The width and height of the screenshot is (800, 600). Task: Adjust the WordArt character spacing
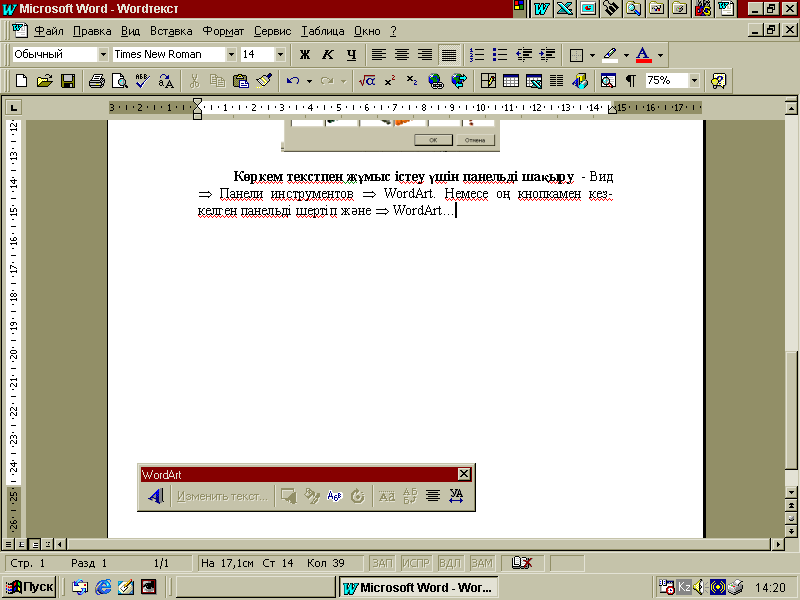[456, 496]
